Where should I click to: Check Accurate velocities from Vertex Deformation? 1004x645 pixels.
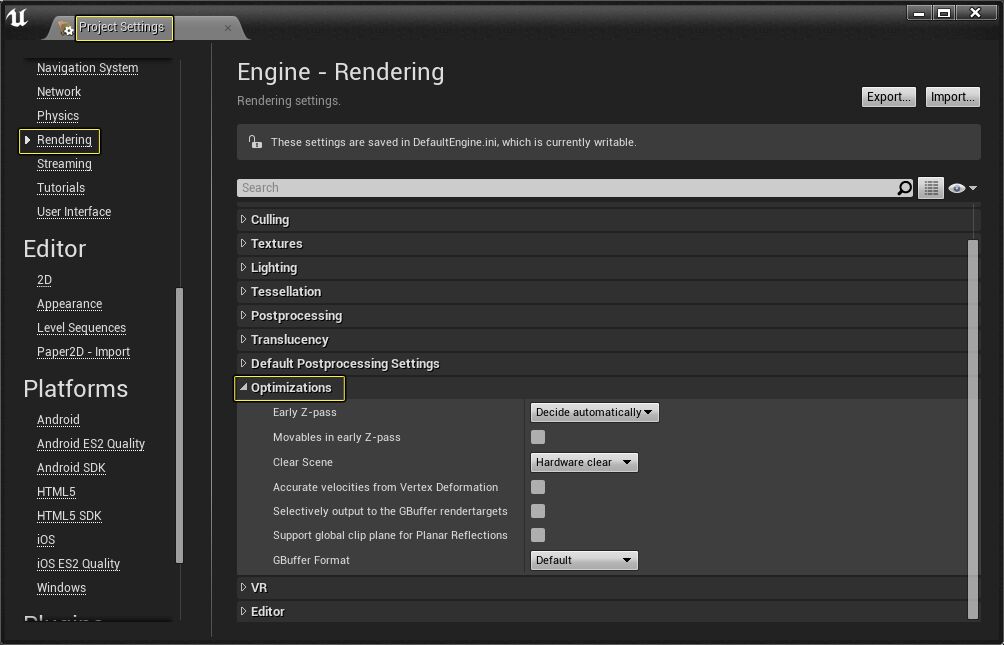[x=537, y=487]
